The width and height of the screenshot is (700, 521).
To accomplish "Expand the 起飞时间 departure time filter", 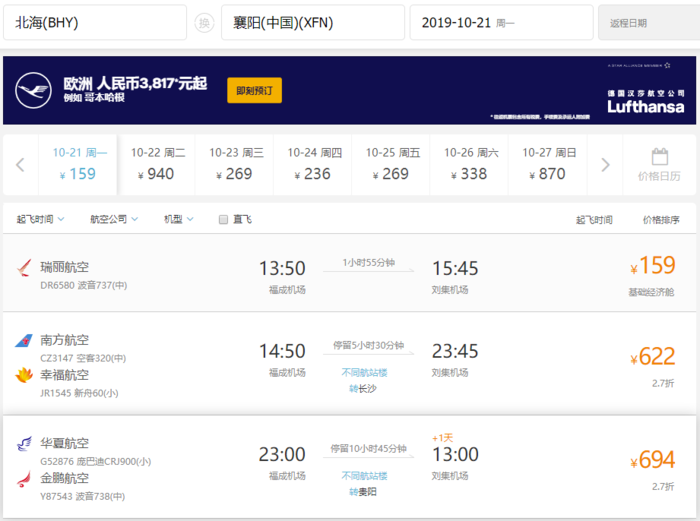I will coord(40,219).
